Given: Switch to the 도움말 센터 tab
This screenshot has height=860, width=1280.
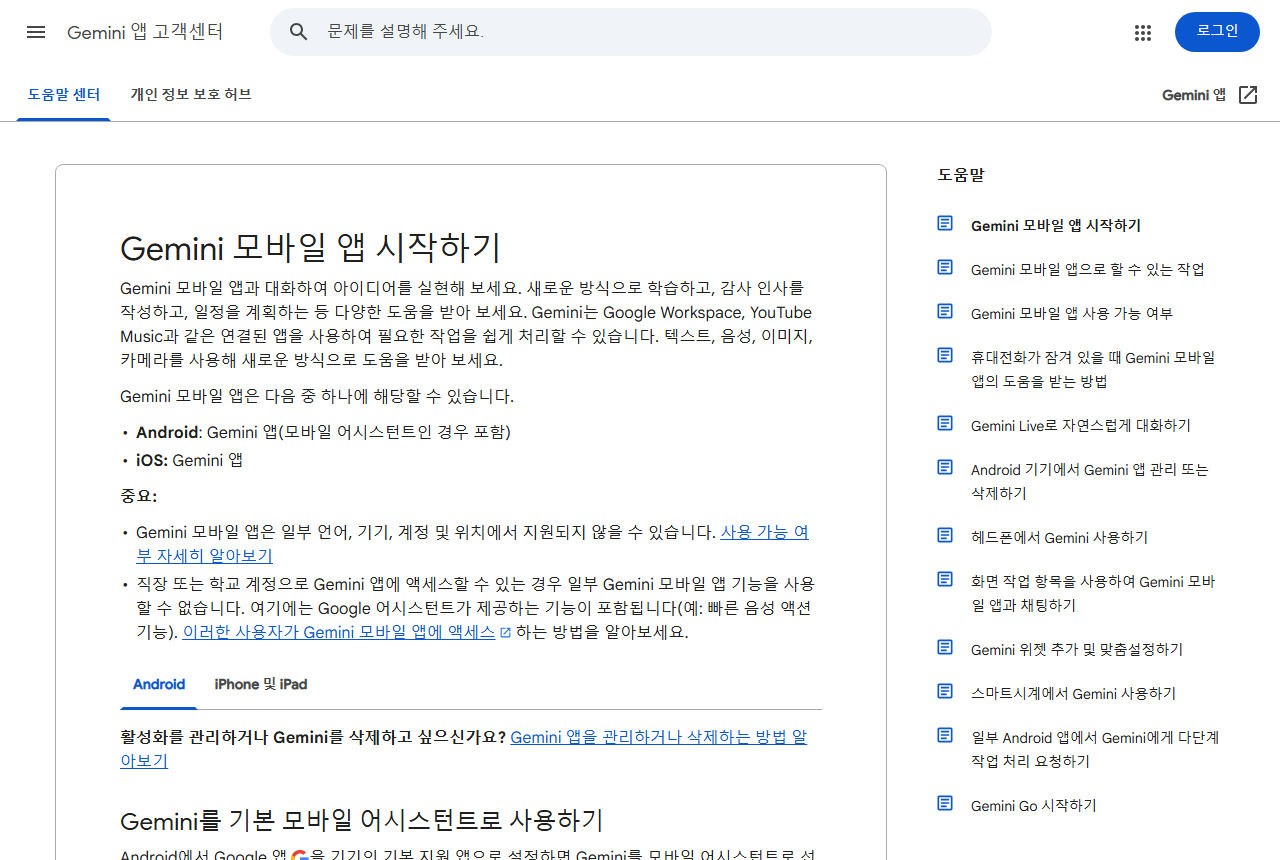Looking at the screenshot, I should point(64,95).
